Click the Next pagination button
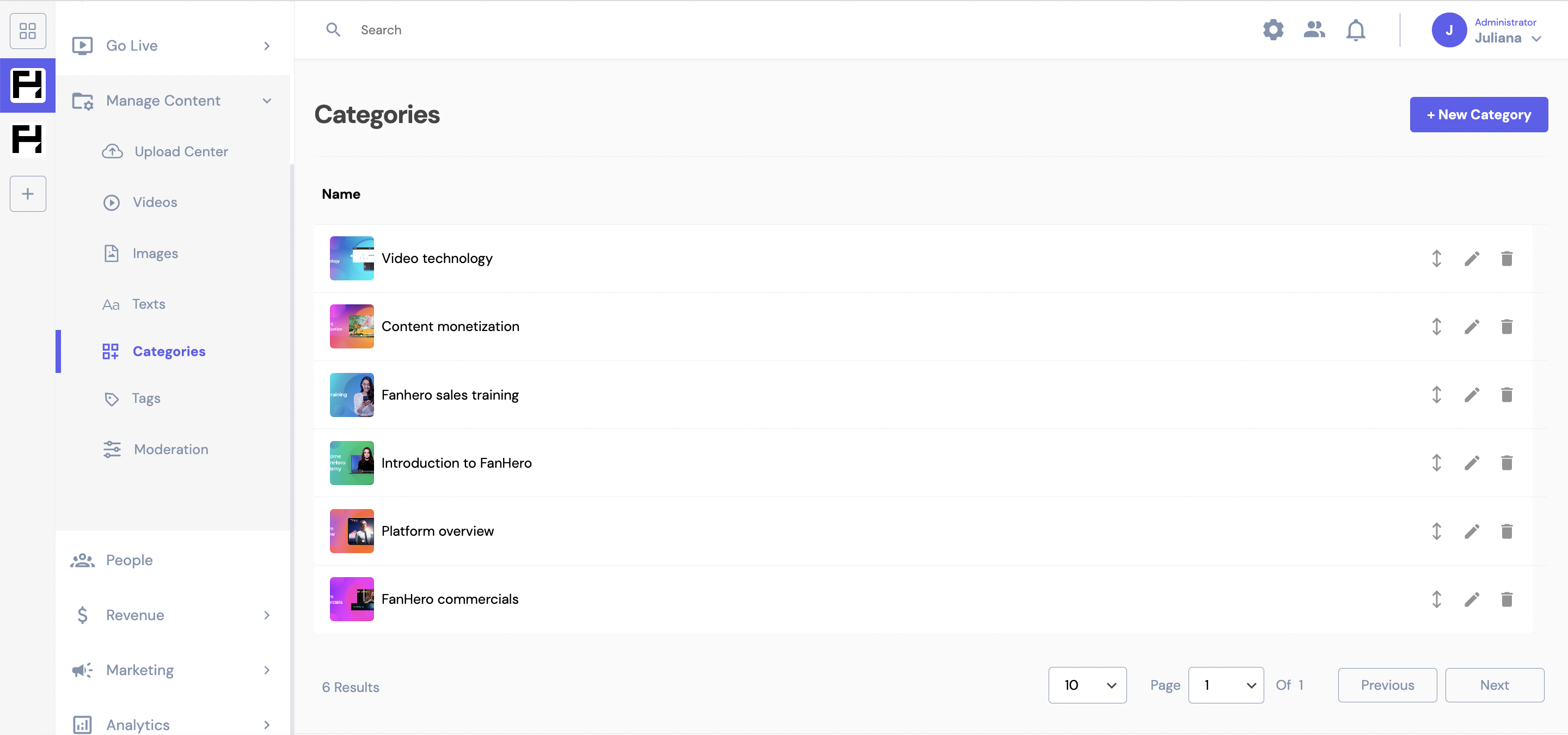1568x735 pixels. click(1494, 685)
